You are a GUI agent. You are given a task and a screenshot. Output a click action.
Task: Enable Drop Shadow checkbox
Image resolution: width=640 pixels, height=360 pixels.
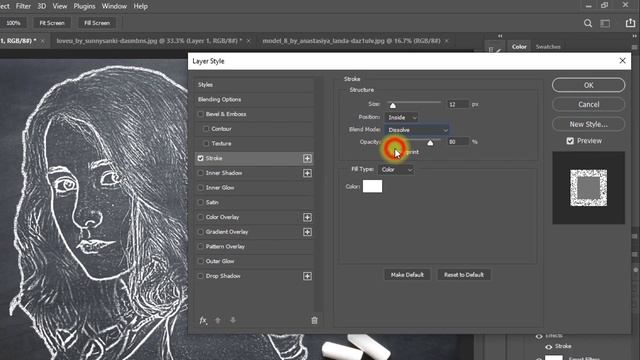point(200,276)
